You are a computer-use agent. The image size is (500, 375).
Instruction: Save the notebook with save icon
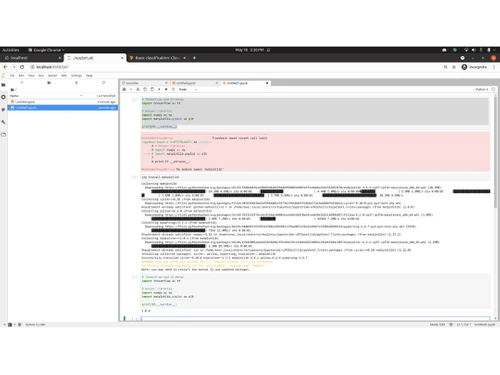124,89
